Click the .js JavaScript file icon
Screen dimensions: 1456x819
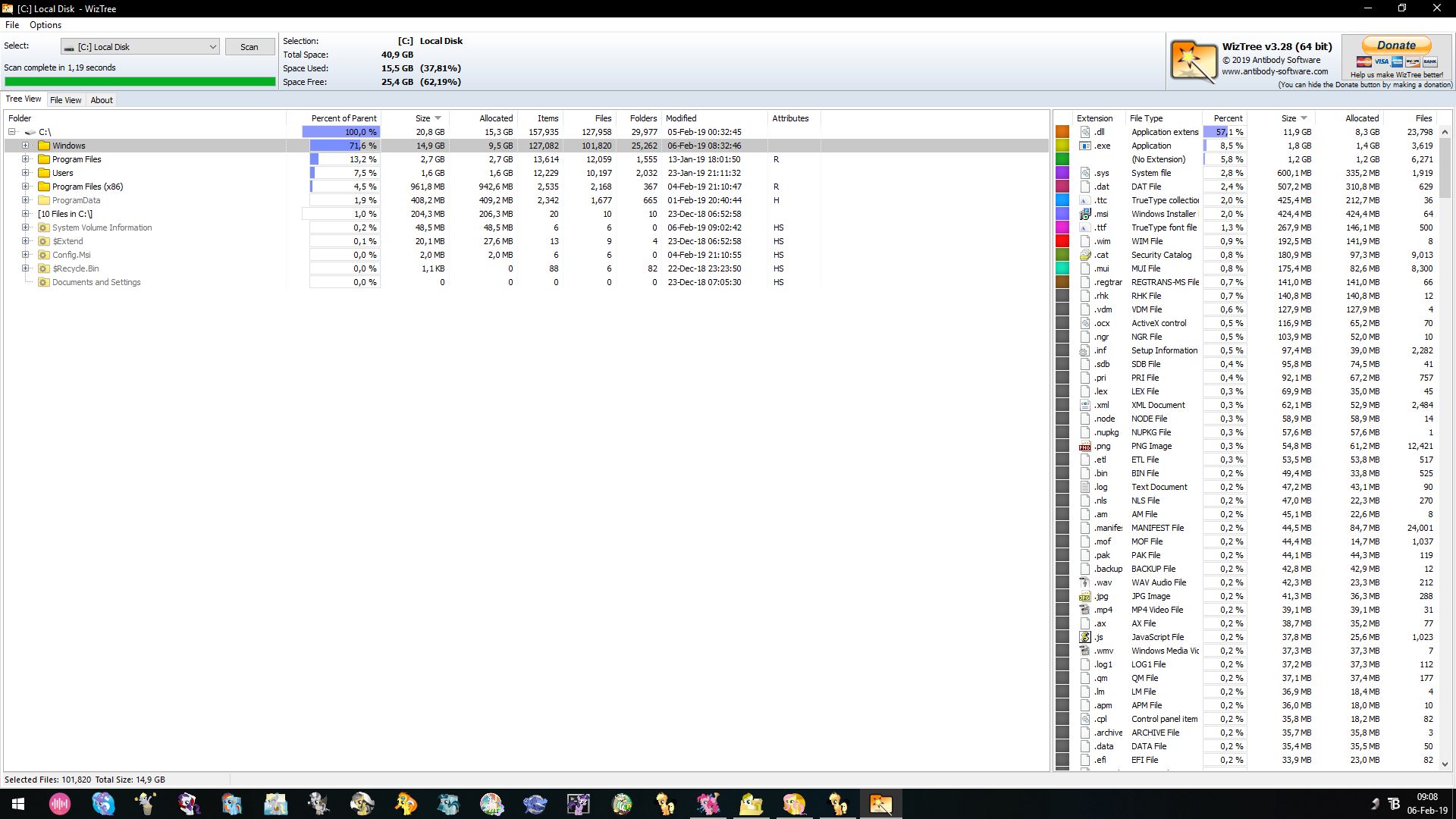click(x=1085, y=638)
